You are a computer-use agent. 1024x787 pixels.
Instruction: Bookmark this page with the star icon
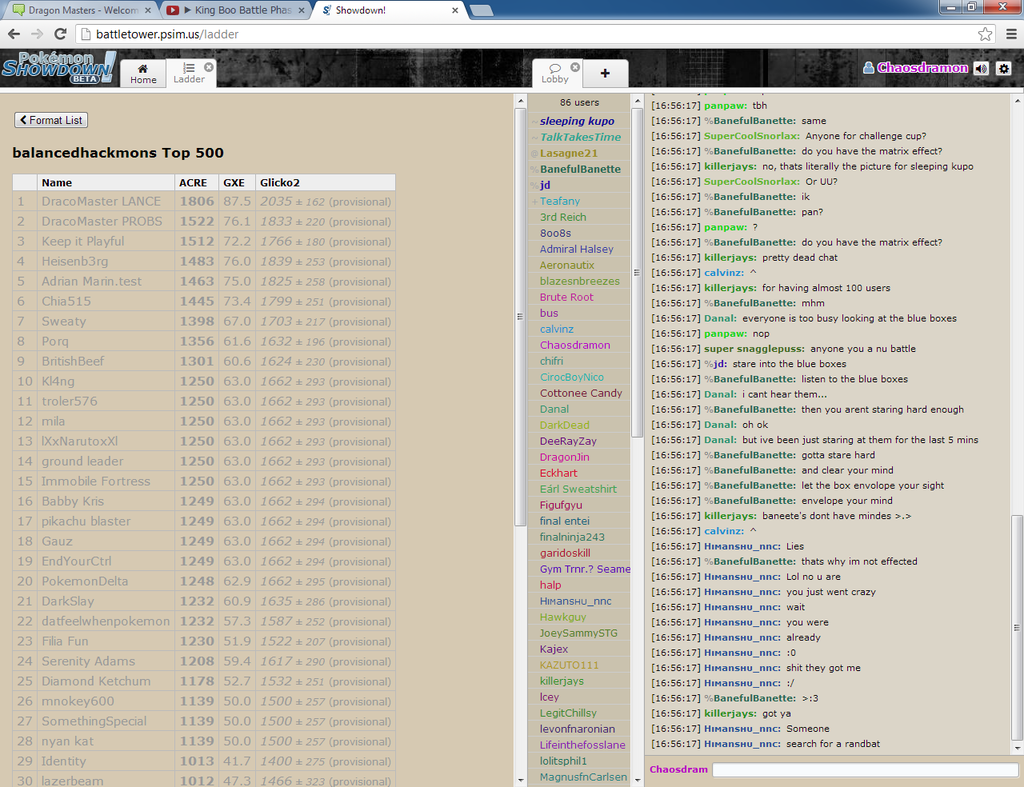985,34
